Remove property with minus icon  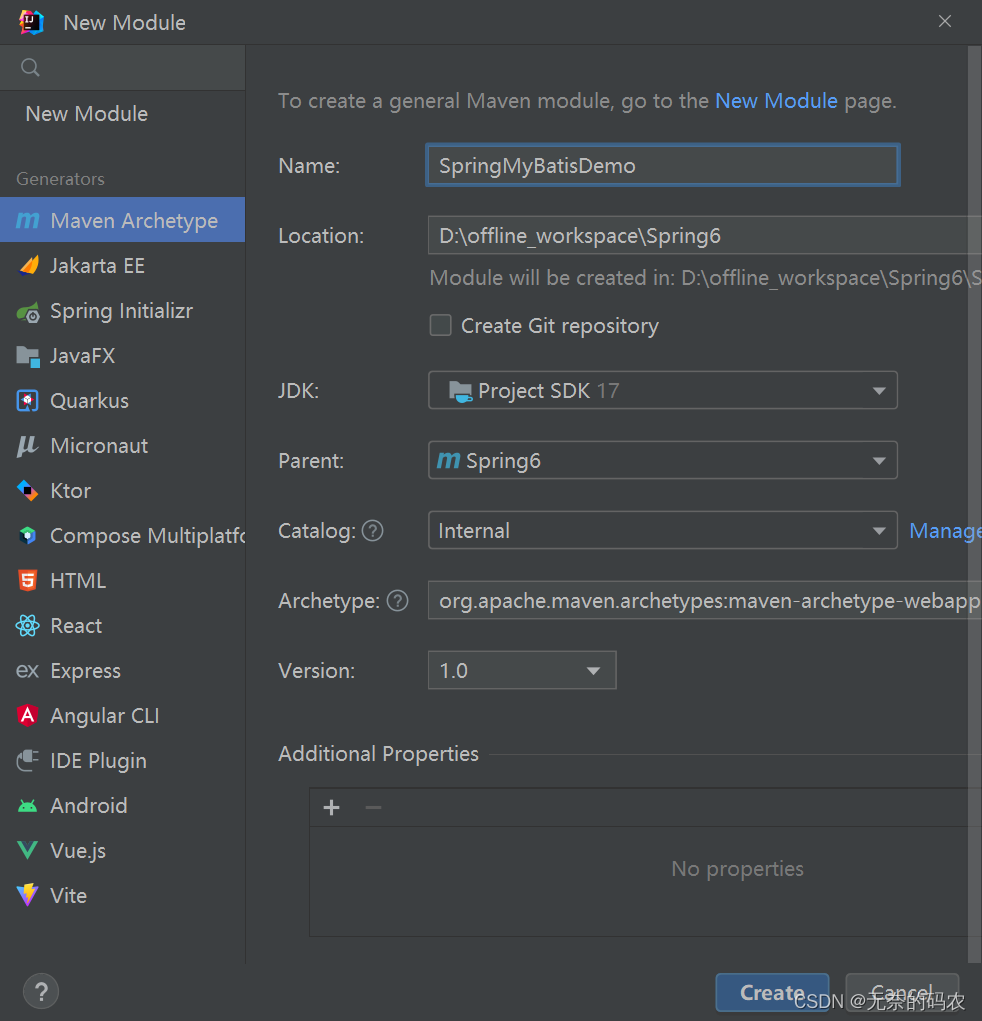[373, 807]
